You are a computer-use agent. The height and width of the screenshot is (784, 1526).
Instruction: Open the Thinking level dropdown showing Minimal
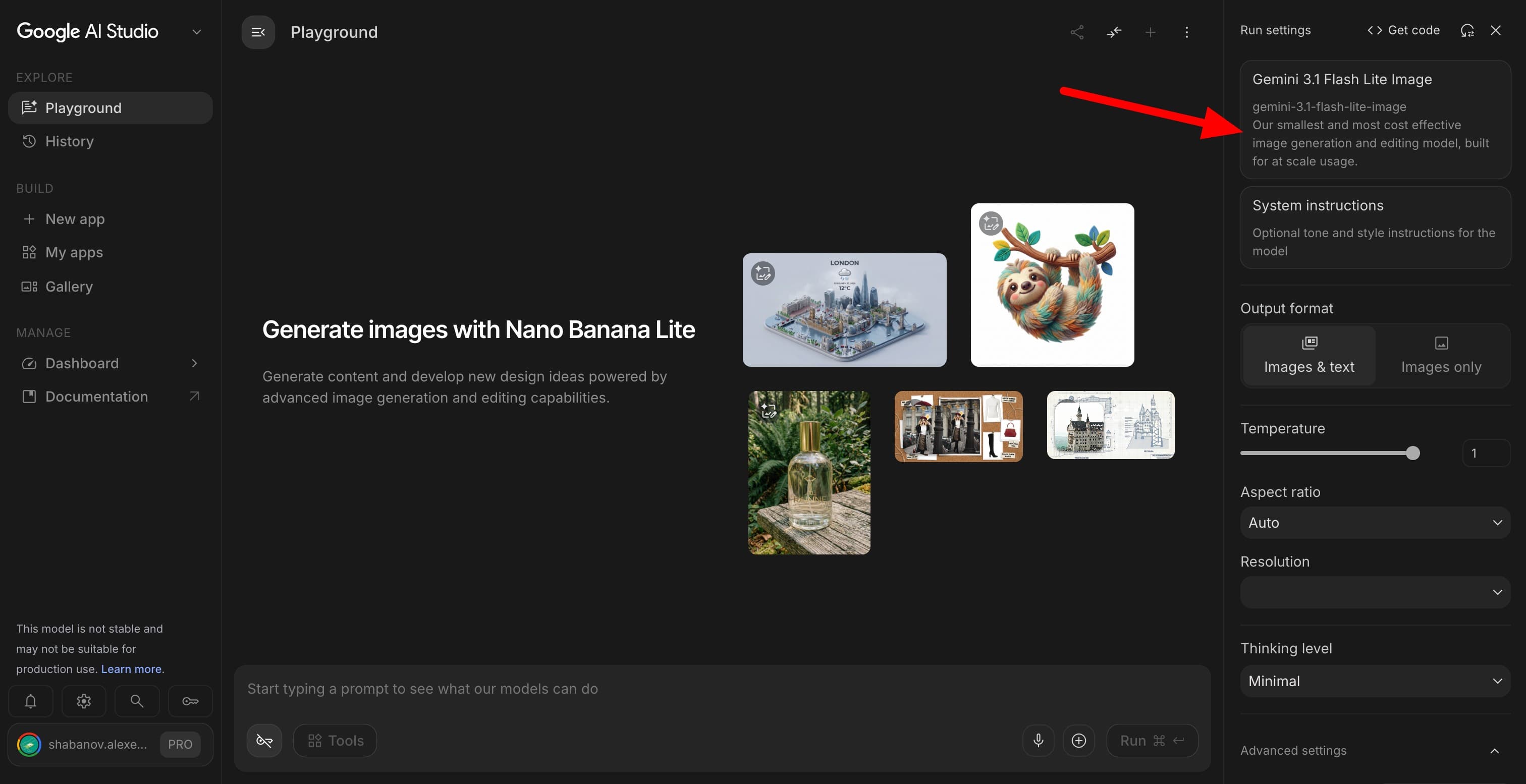(x=1375, y=681)
